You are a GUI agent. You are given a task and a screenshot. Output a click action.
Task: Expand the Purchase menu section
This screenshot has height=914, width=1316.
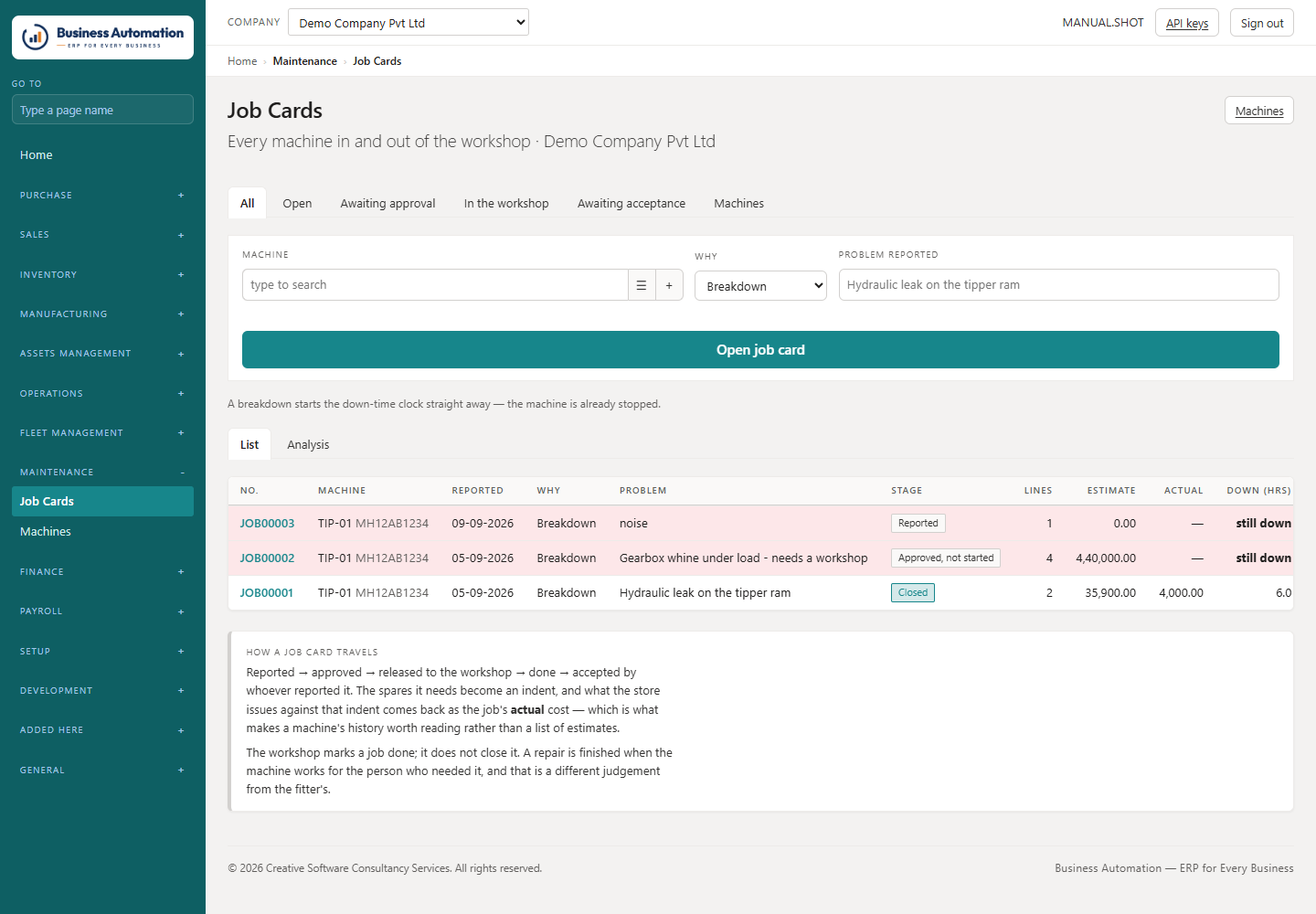[102, 196]
